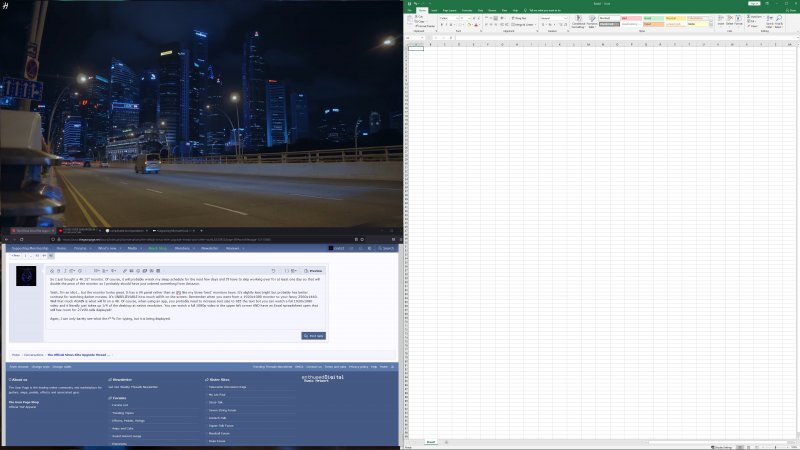800x450 pixels.
Task: Click the Format cells icon in Excel
Action: (738, 20)
